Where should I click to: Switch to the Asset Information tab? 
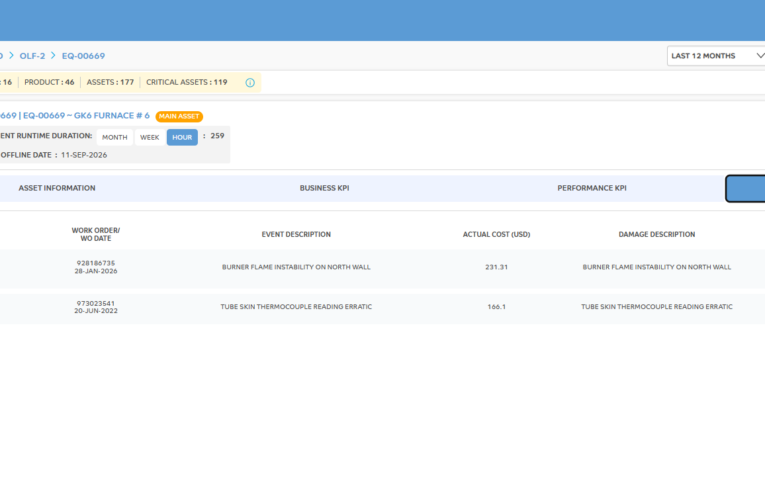pos(57,188)
